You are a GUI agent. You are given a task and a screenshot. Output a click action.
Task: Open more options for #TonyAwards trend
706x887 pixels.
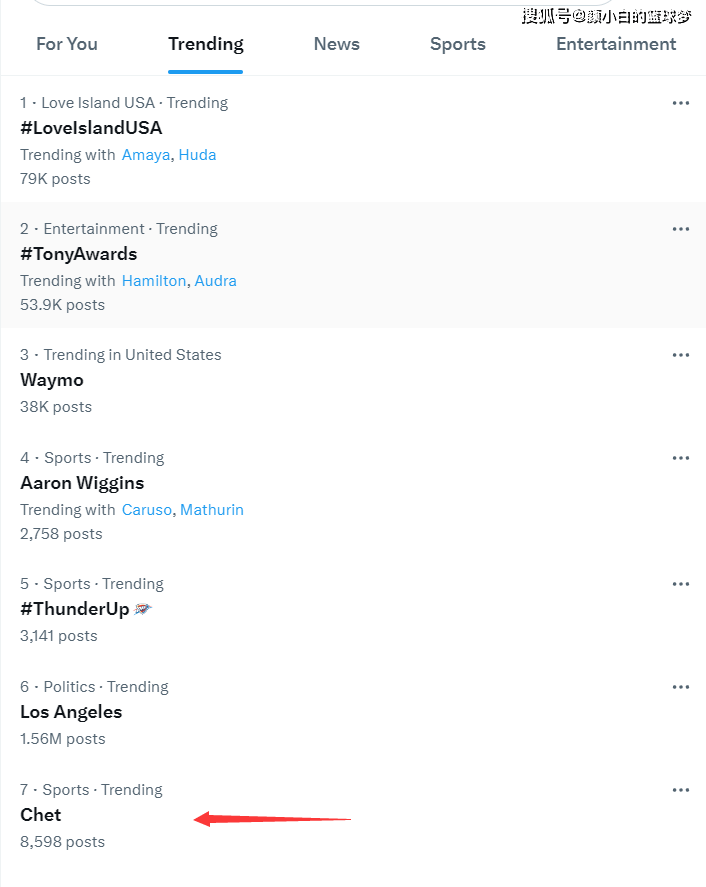[x=681, y=229]
